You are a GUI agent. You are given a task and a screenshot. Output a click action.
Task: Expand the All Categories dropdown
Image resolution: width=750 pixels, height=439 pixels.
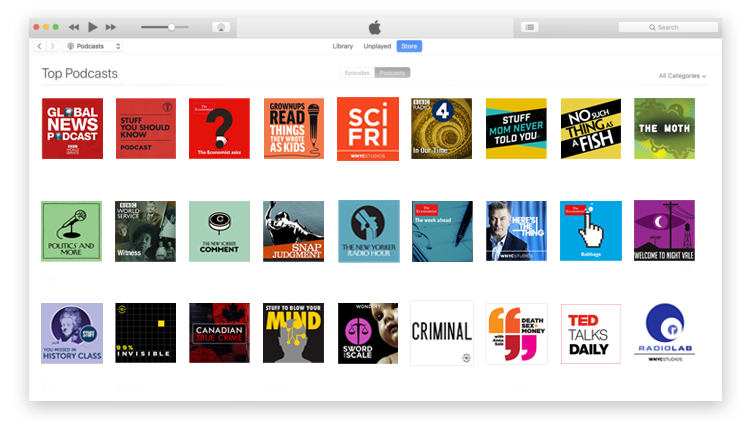point(682,76)
